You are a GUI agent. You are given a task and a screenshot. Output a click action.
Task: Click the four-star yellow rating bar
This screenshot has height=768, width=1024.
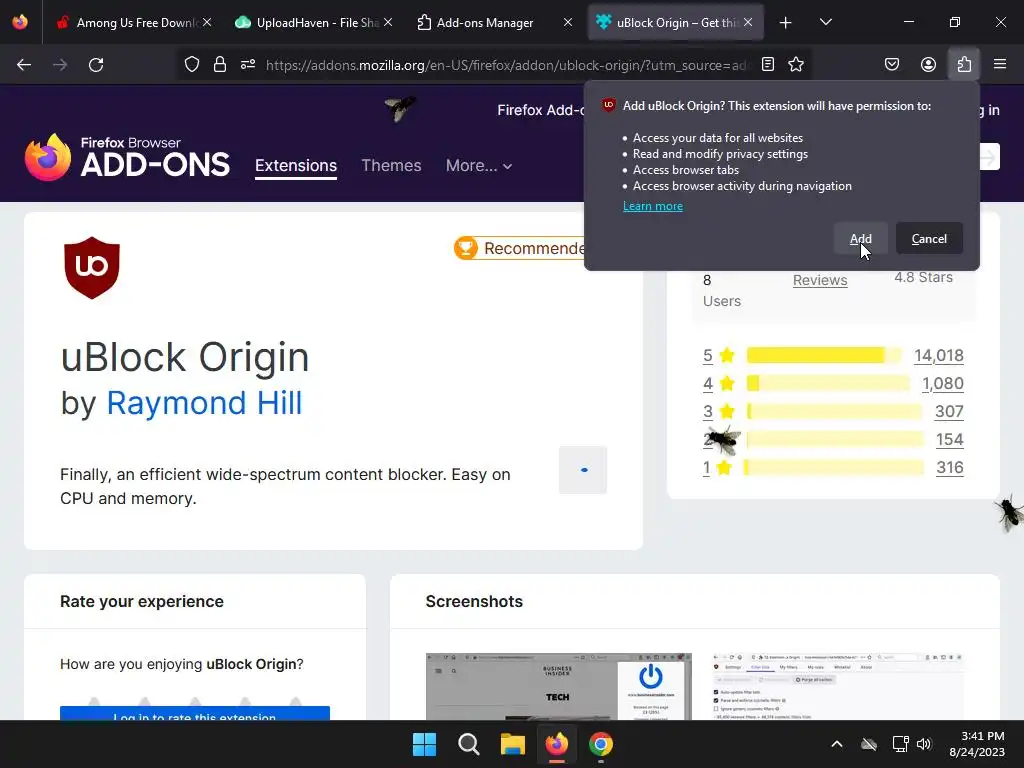tap(828, 383)
